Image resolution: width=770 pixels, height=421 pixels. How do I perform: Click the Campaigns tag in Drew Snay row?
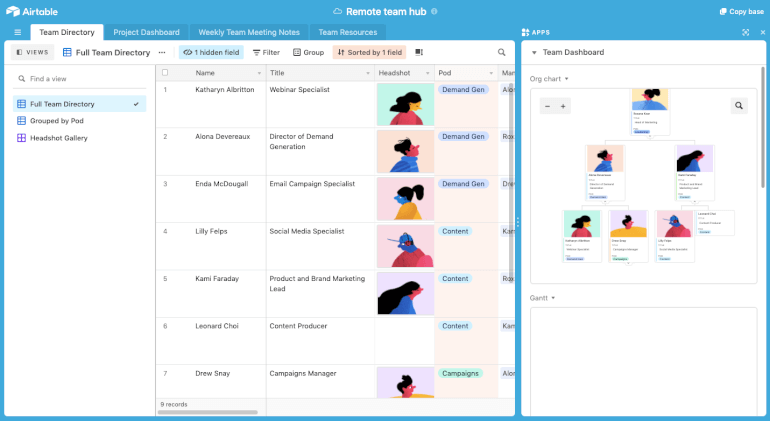460,373
